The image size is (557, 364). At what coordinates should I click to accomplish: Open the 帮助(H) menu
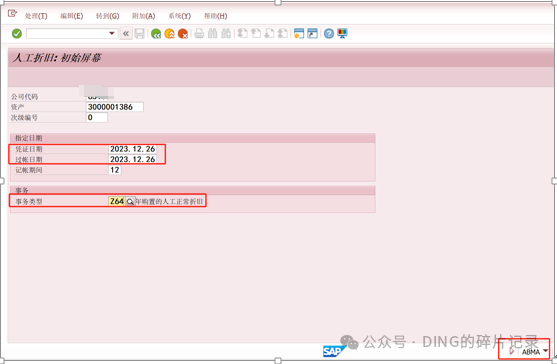click(216, 16)
